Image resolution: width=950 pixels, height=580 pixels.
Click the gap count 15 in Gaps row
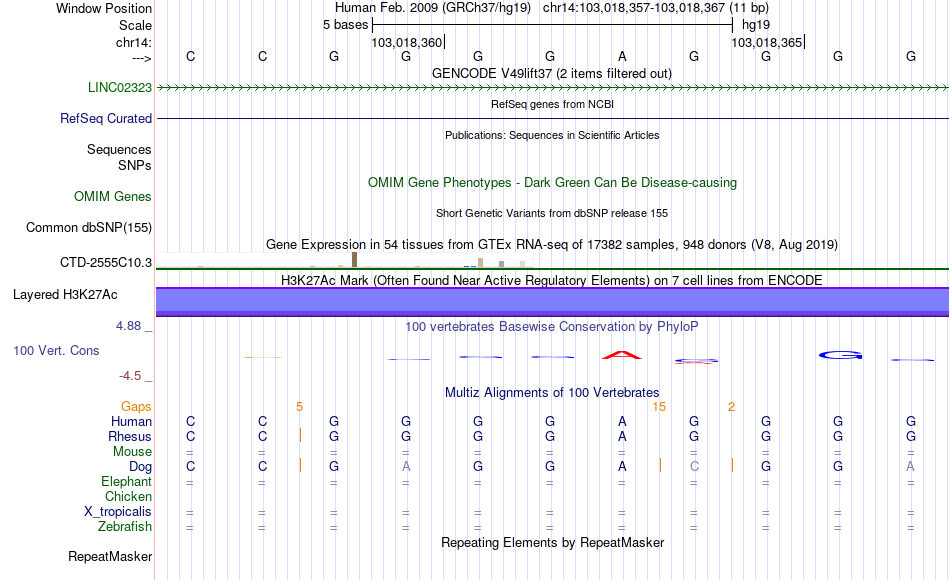click(659, 407)
